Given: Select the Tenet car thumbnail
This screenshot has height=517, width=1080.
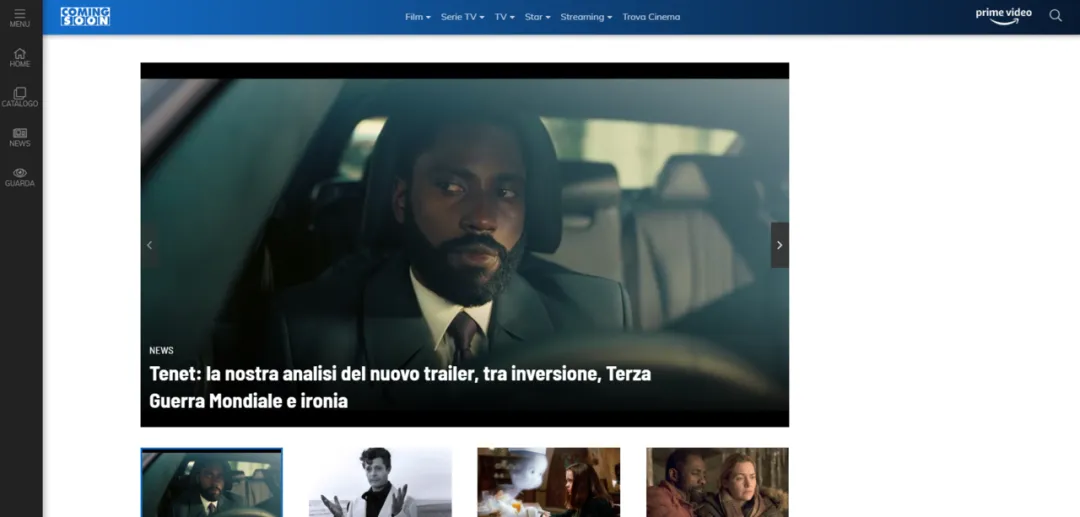Looking at the screenshot, I should pos(211,483).
